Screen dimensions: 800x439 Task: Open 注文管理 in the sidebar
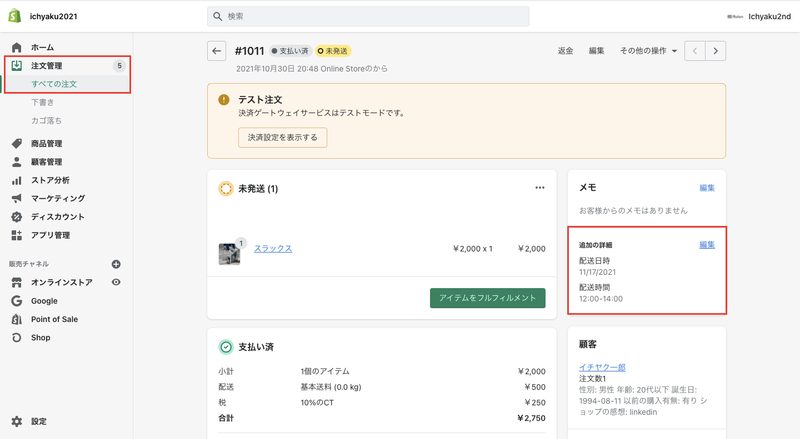tap(46, 65)
